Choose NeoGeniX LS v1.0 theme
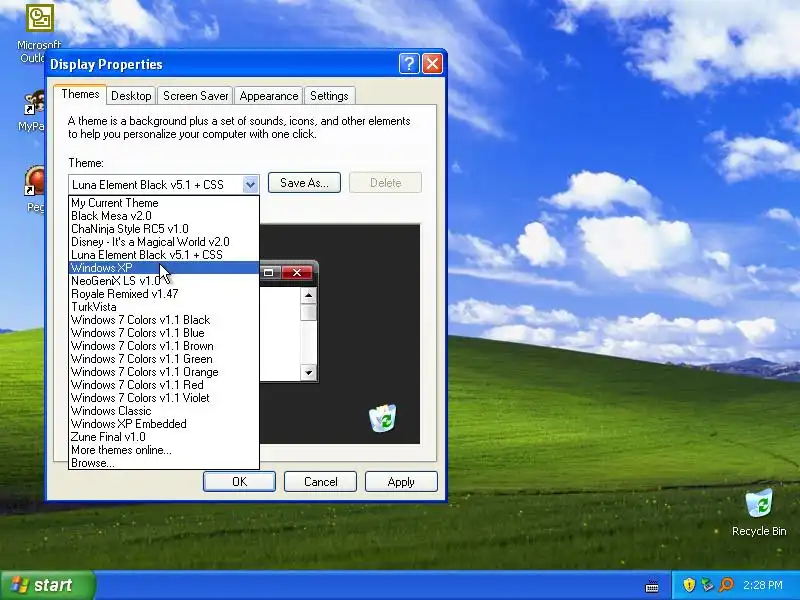 [x=164, y=281]
